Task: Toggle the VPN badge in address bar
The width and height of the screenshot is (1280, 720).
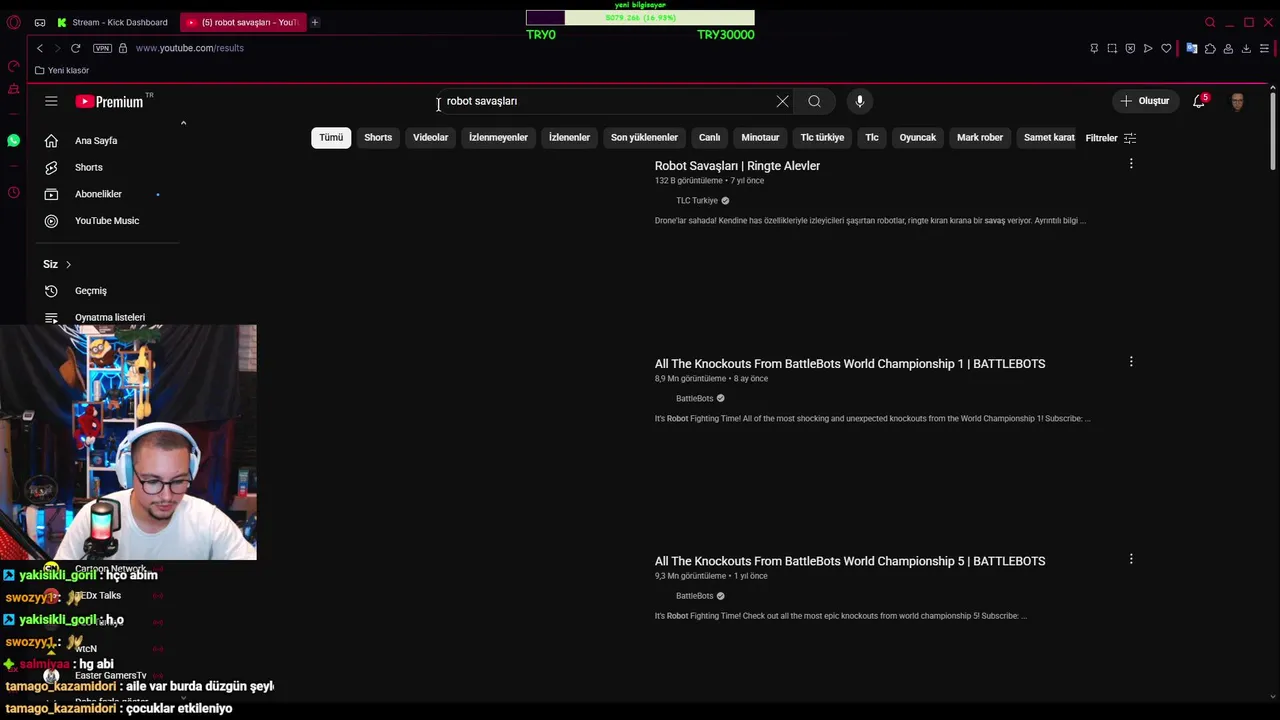Action: pos(102,48)
